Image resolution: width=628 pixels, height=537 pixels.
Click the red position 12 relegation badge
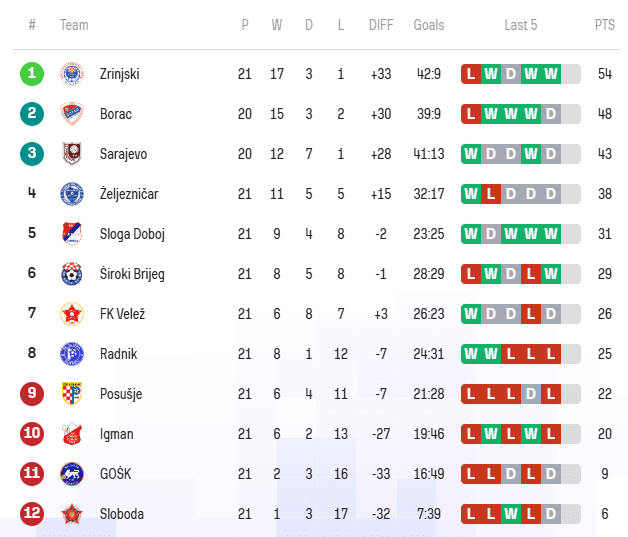coord(32,514)
